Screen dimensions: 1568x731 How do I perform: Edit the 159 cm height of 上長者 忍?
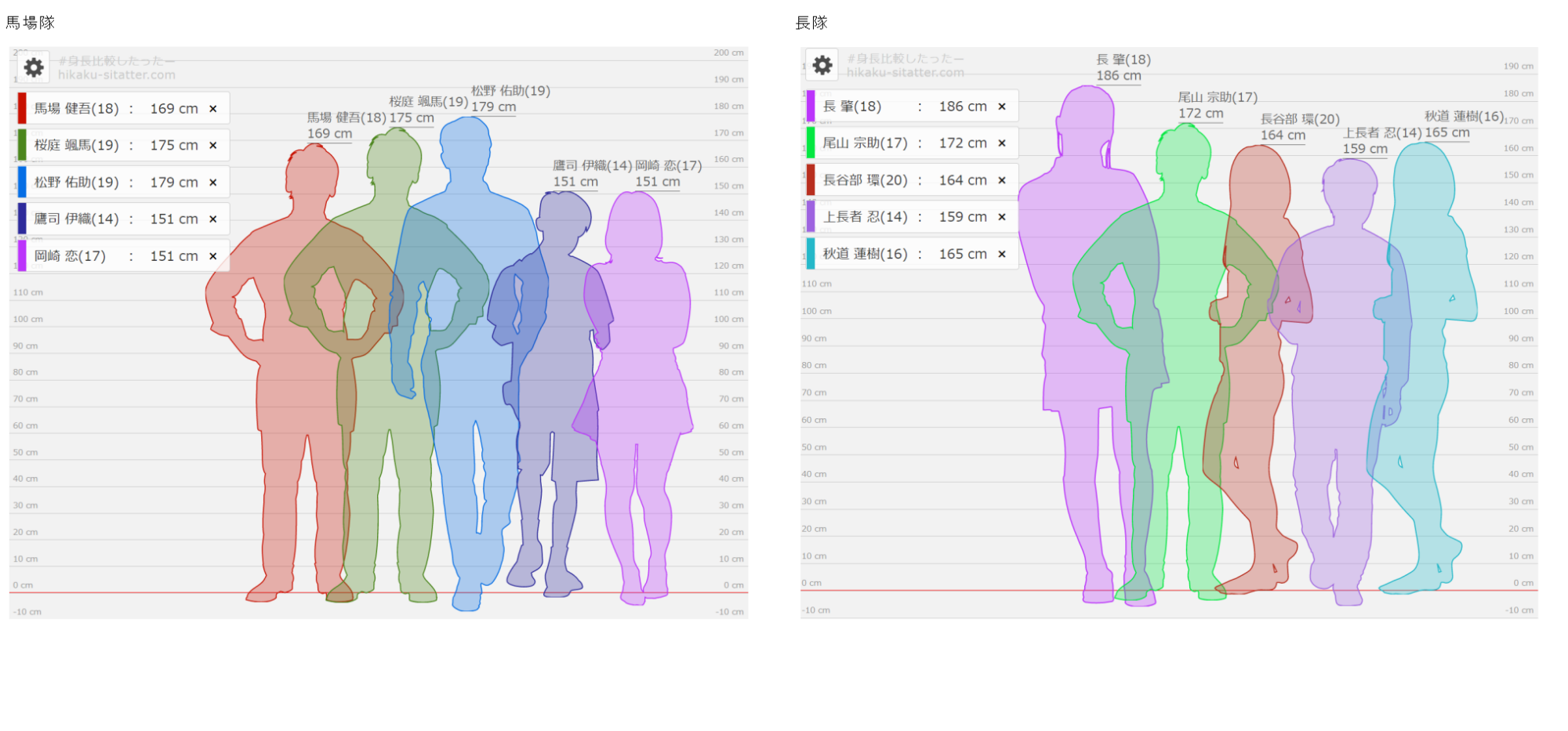962,217
